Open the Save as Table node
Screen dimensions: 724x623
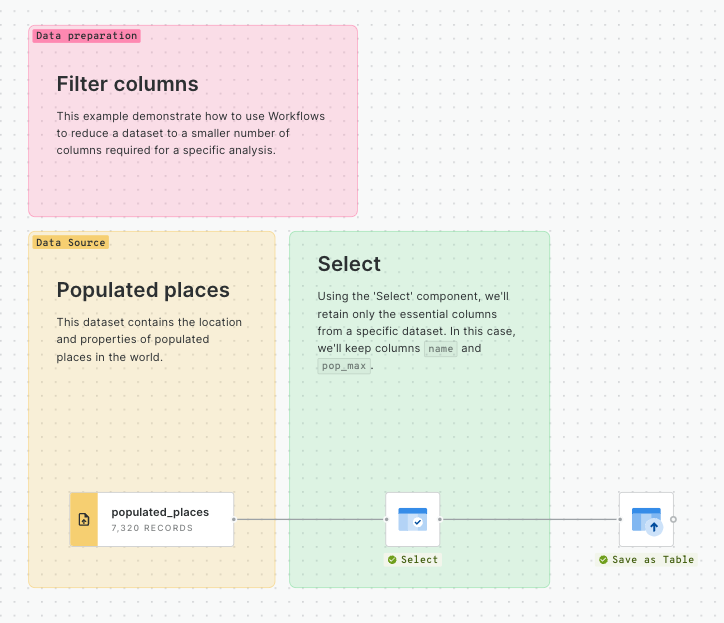pyautogui.click(x=646, y=519)
